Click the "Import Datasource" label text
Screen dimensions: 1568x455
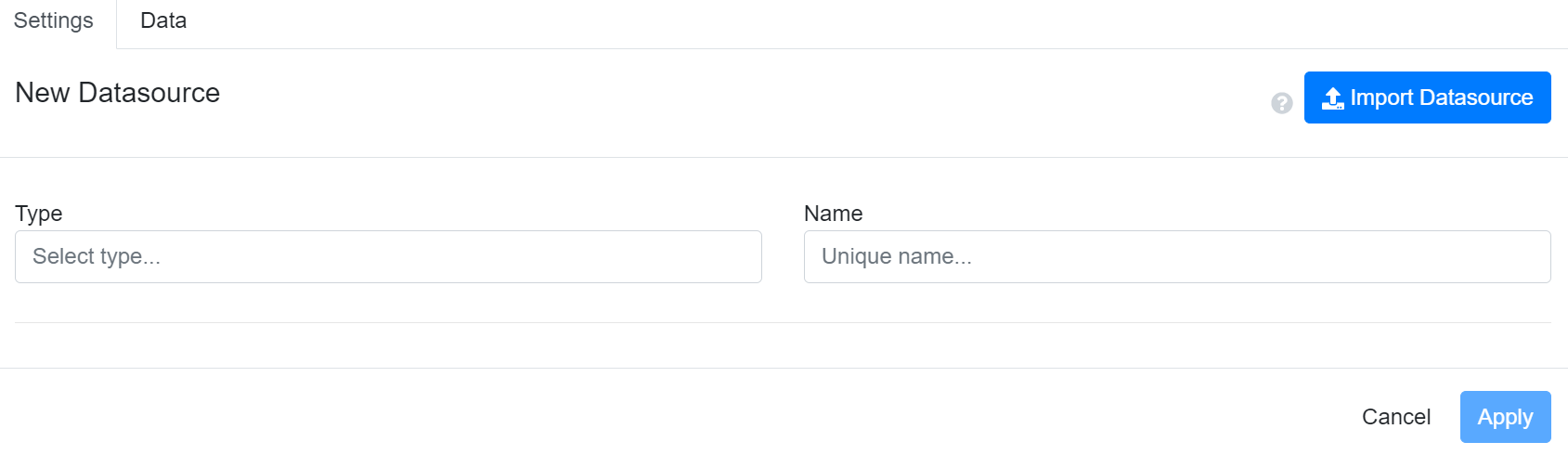click(x=1441, y=97)
